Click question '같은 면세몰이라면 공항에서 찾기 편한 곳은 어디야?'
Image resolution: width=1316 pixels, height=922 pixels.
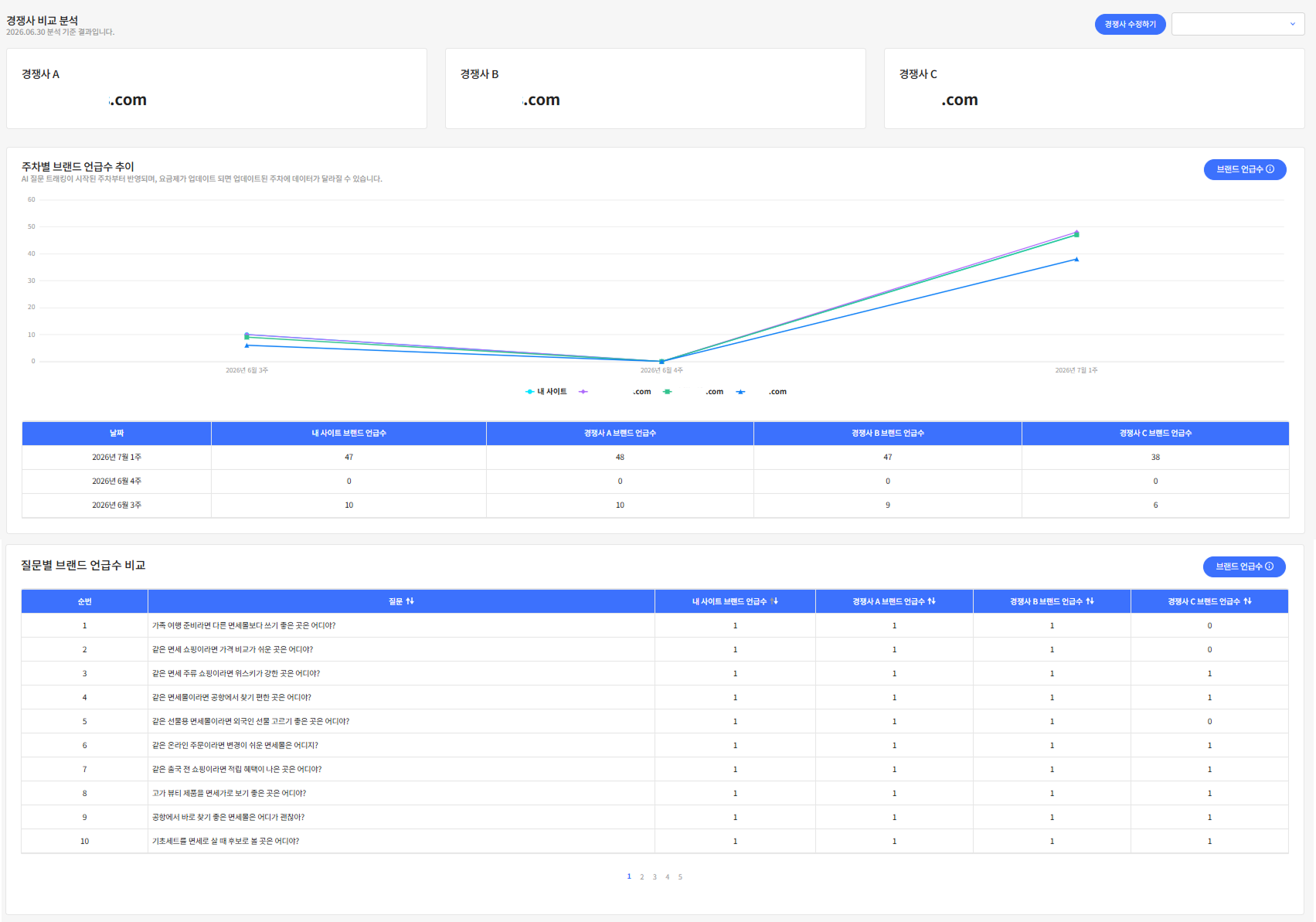click(x=232, y=698)
